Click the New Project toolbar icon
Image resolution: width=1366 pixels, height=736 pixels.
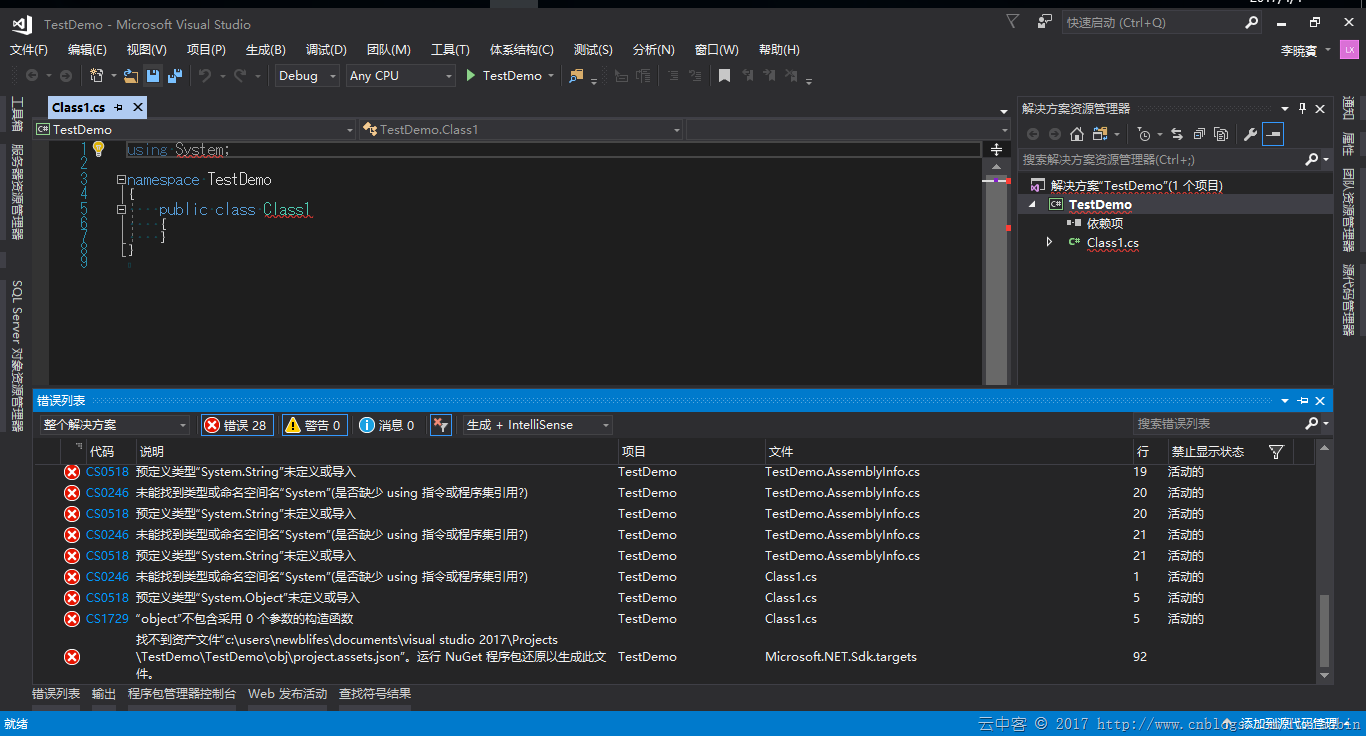coord(97,76)
